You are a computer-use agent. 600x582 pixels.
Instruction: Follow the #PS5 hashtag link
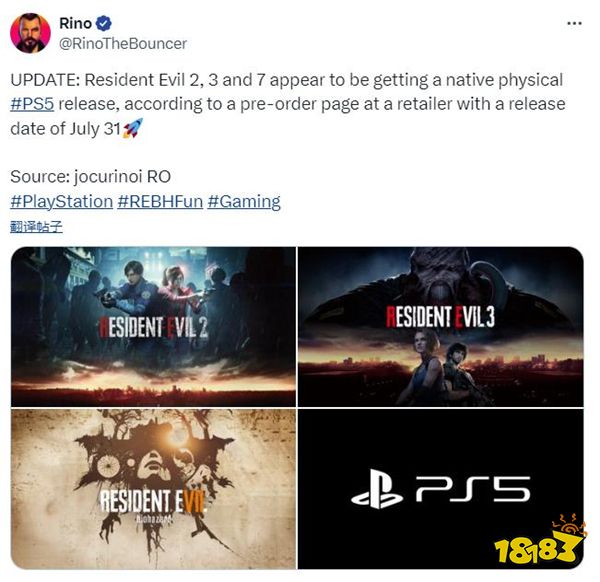(x=32, y=104)
